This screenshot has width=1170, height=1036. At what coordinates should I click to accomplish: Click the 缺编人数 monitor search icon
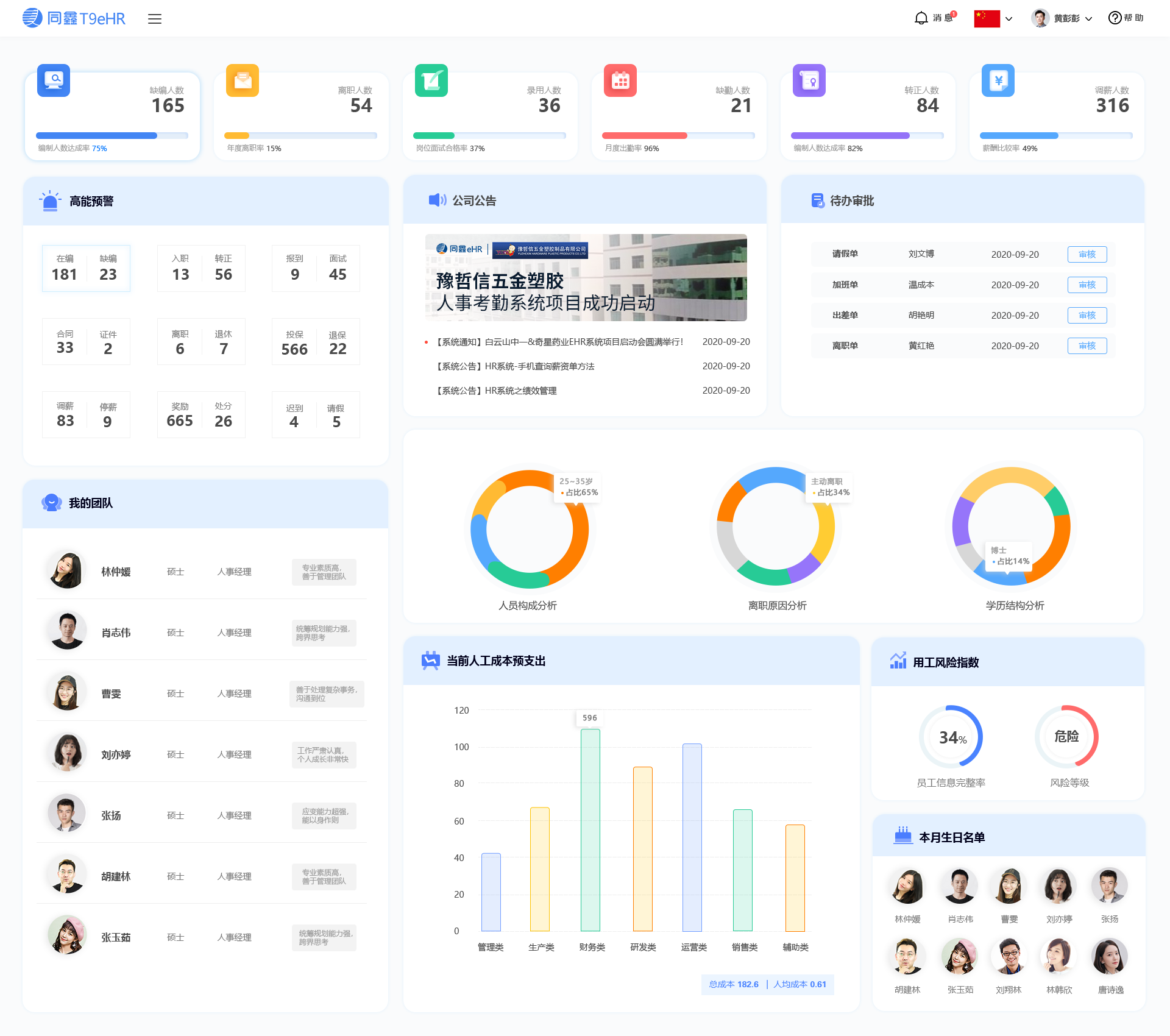[x=54, y=80]
